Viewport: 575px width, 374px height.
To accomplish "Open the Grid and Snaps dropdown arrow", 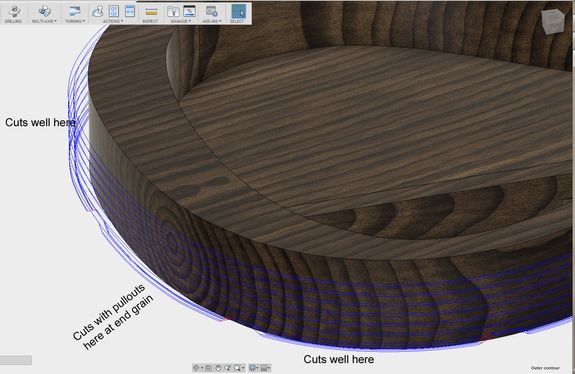I will point(269,367).
